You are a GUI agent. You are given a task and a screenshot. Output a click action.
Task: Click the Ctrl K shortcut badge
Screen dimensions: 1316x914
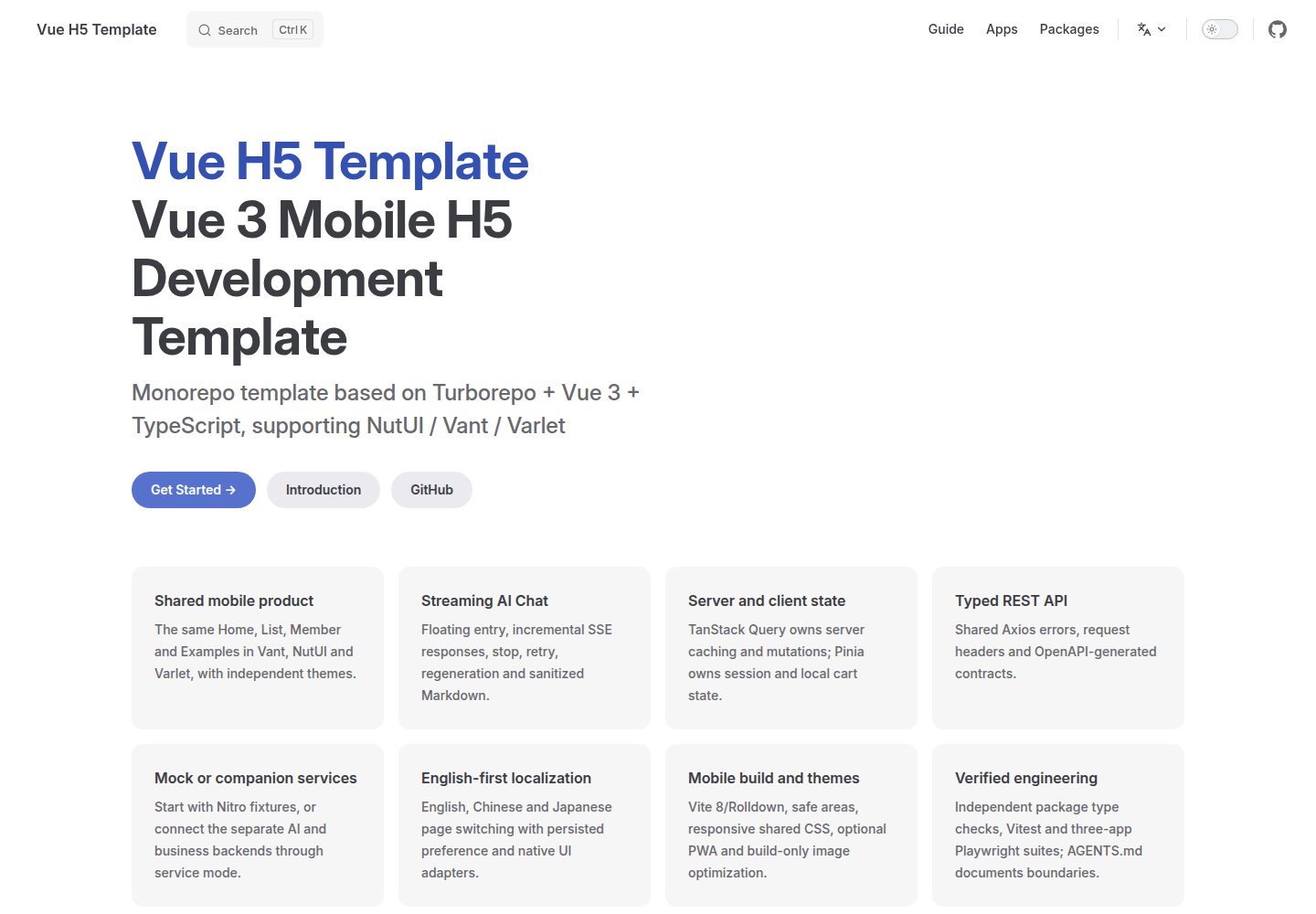(x=293, y=30)
